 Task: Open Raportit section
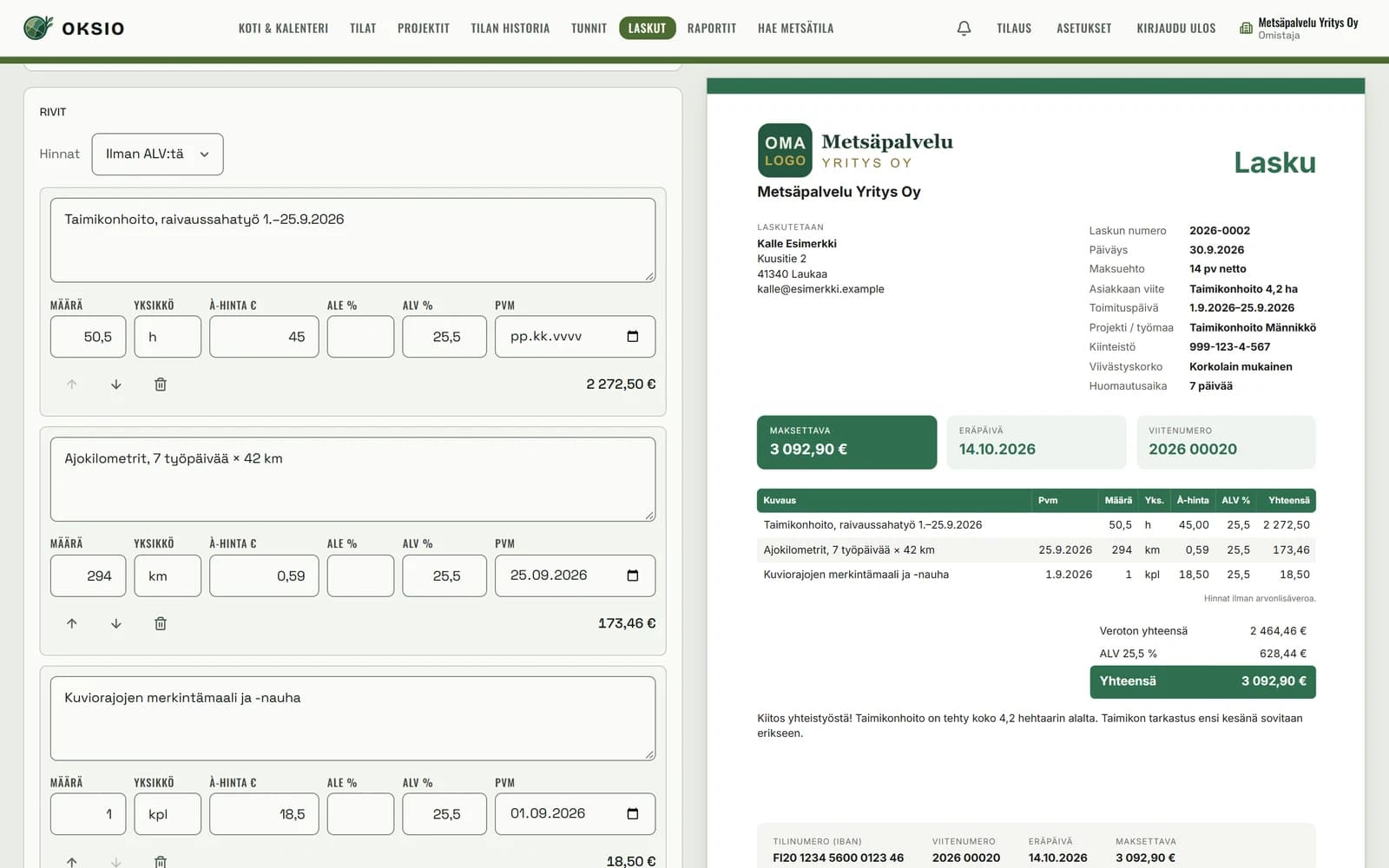(712, 28)
